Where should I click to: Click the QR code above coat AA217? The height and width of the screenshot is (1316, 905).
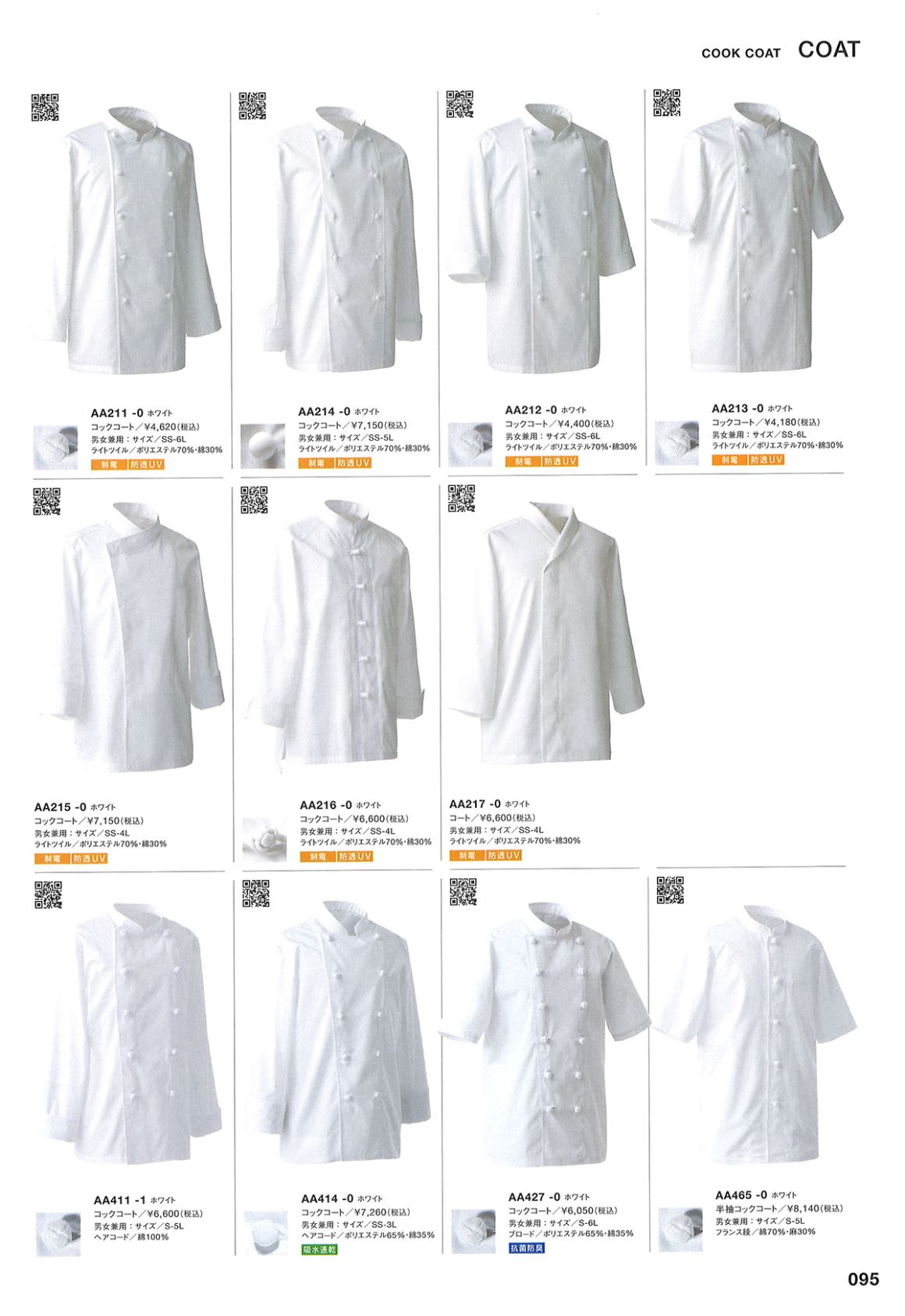click(461, 498)
